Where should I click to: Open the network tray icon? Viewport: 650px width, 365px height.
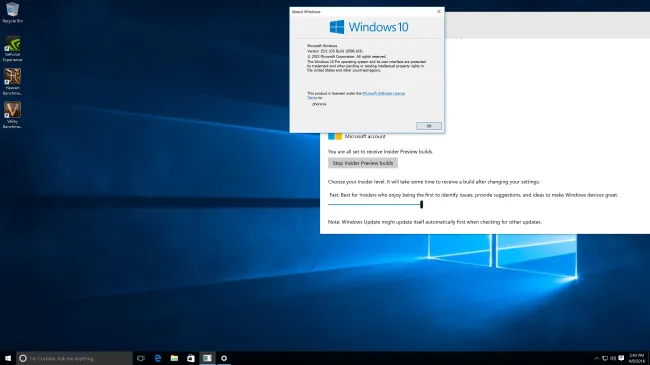[x=605, y=358]
